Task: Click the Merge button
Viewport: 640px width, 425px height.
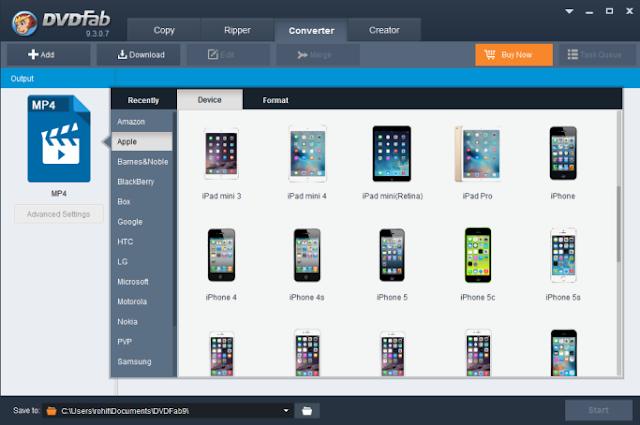Action: pyautogui.click(x=318, y=55)
